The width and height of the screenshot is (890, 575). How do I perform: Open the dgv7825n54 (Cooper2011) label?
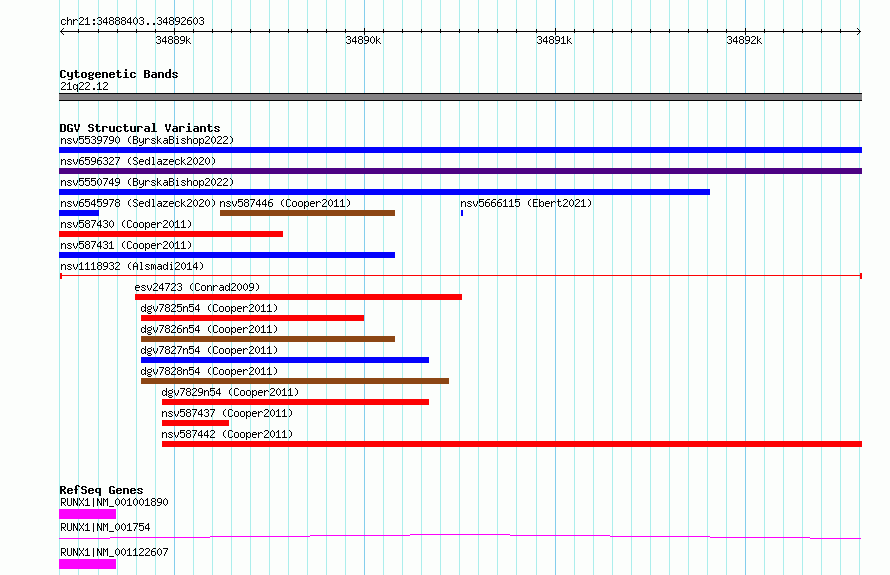(209, 308)
